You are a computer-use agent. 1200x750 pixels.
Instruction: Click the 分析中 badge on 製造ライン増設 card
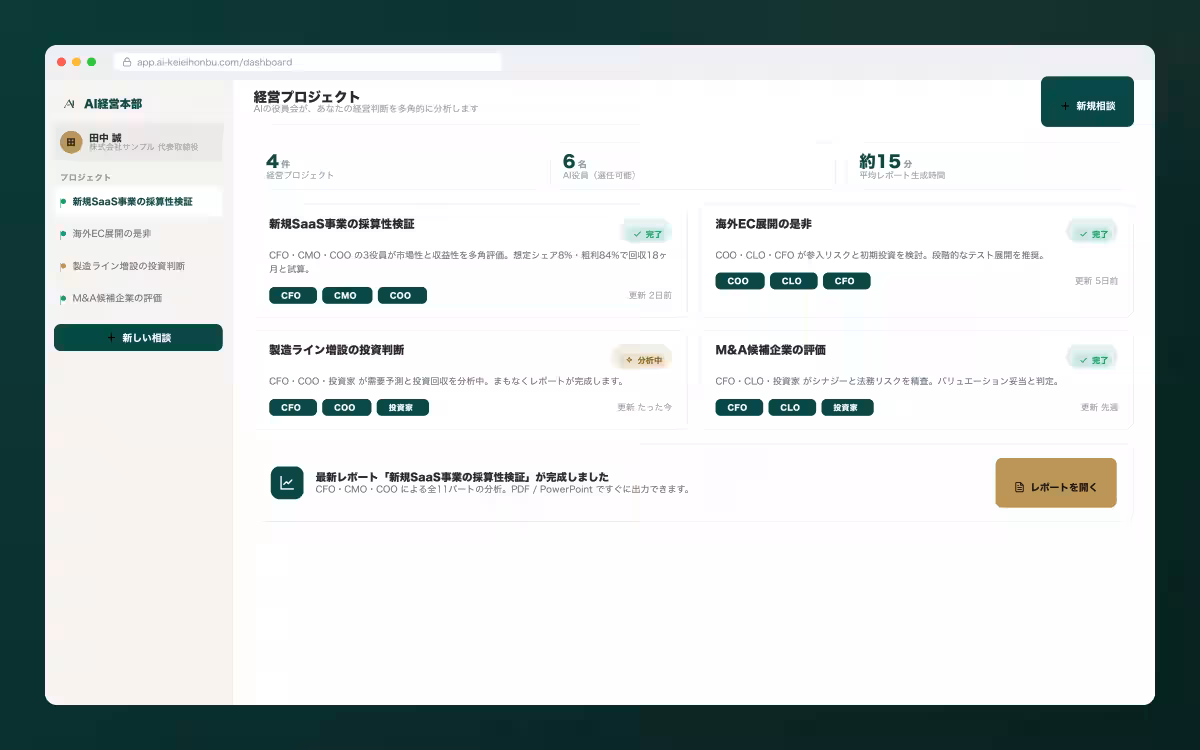click(643, 359)
